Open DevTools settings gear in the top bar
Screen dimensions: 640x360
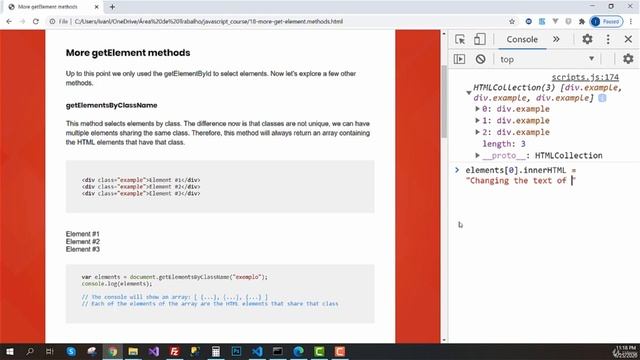click(x=587, y=39)
